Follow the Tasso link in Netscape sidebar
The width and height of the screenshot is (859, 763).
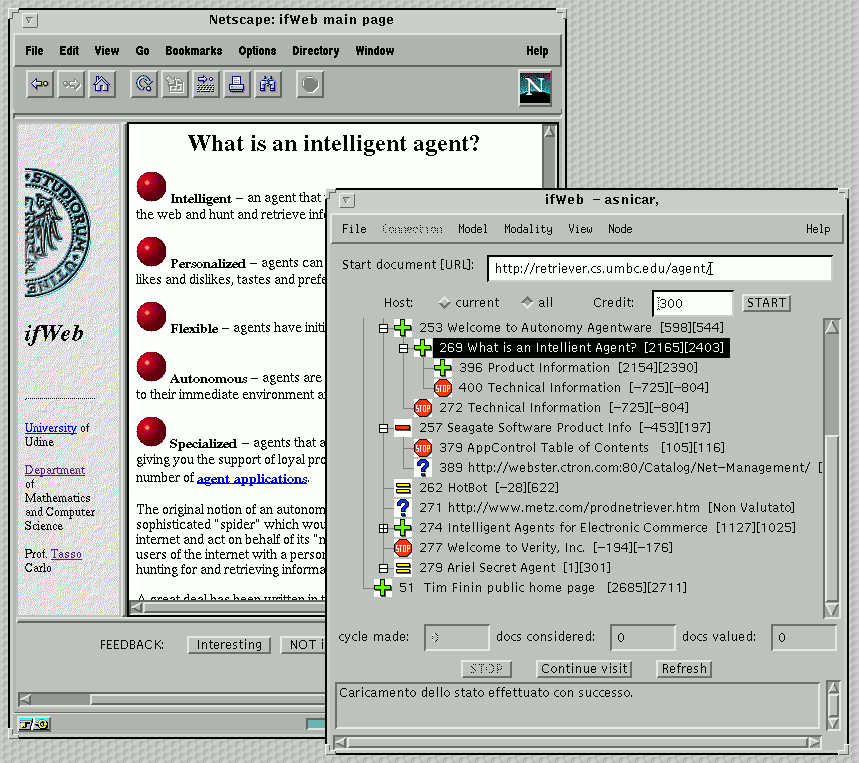pos(66,554)
